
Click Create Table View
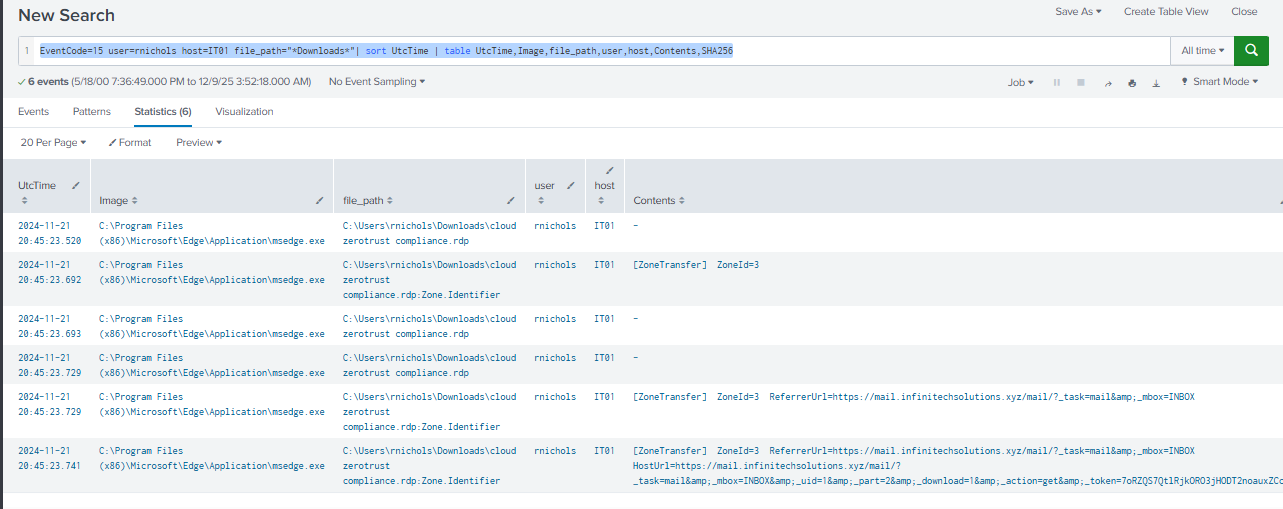click(x=1165, y=12)
